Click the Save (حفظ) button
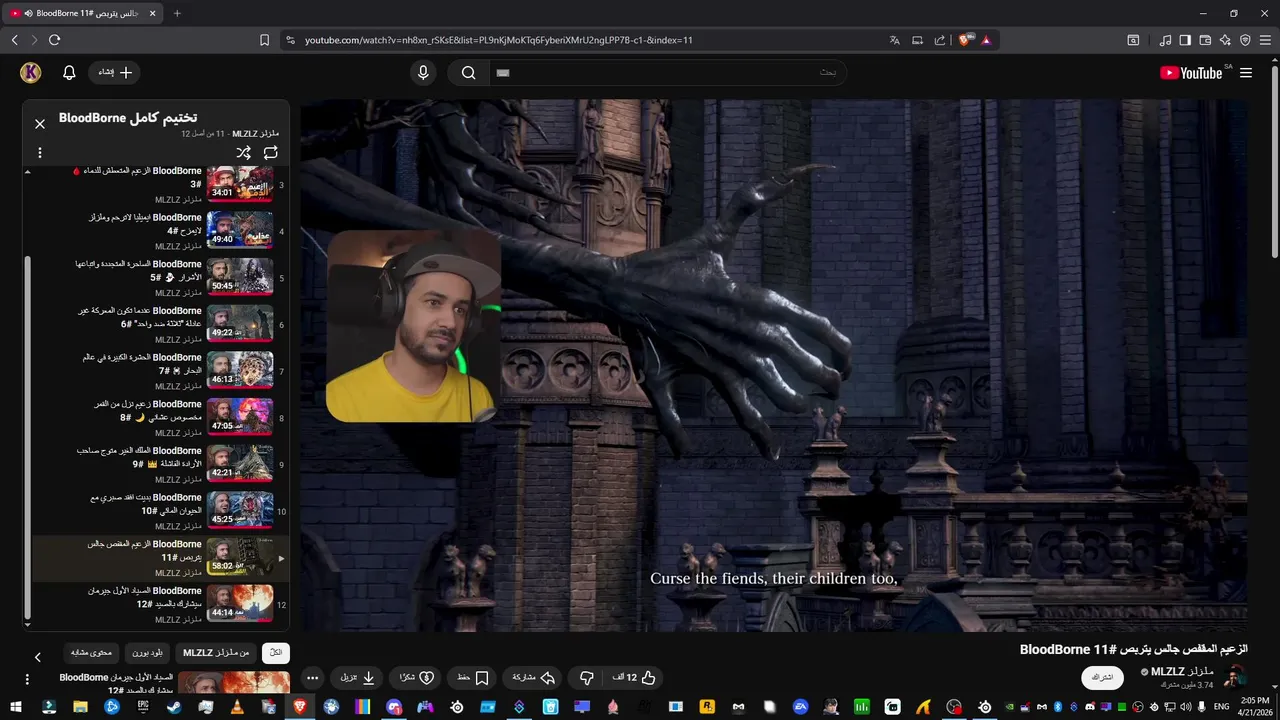The width and height of the screenshot is (1280, 720). pyautogui.click(x=472, y=678)
